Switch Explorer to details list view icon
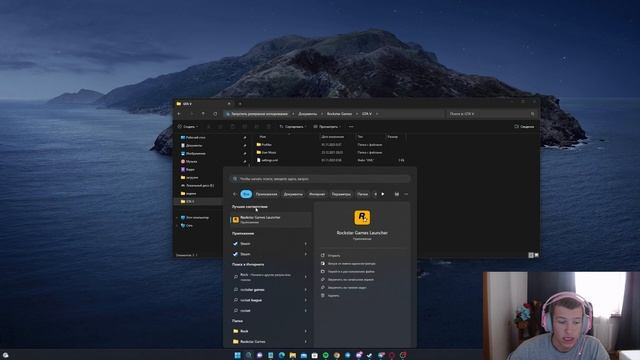 (x=531, y=255)
